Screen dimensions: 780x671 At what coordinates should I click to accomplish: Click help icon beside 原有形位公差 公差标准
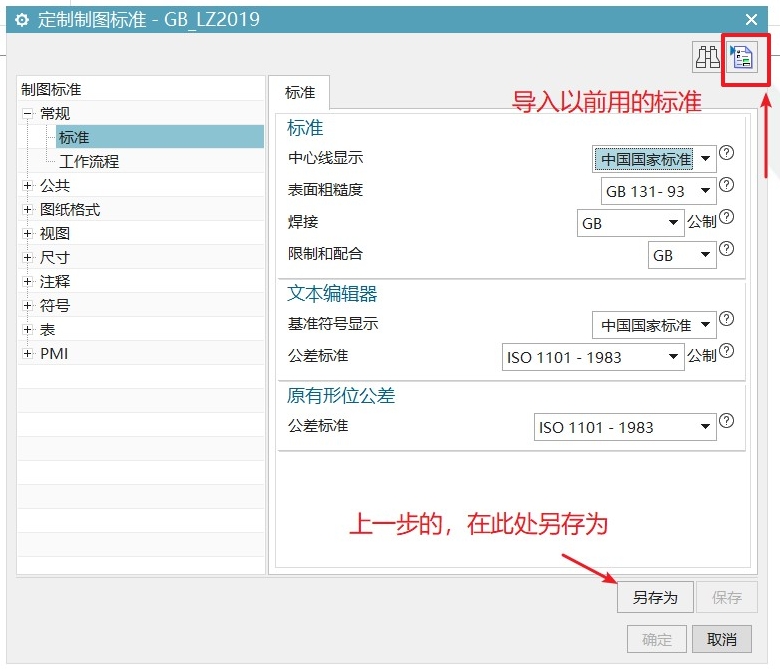(727, 421)
